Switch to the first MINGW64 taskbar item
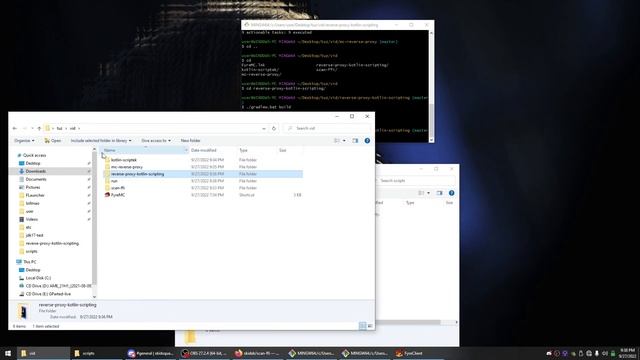 [x=311, y=353]
